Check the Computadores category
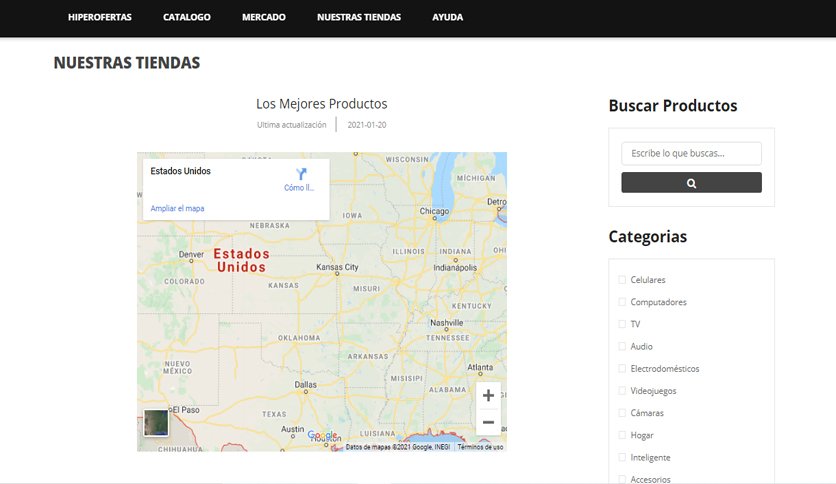This screenshot has width=836, height=484. tap(622, 302)
